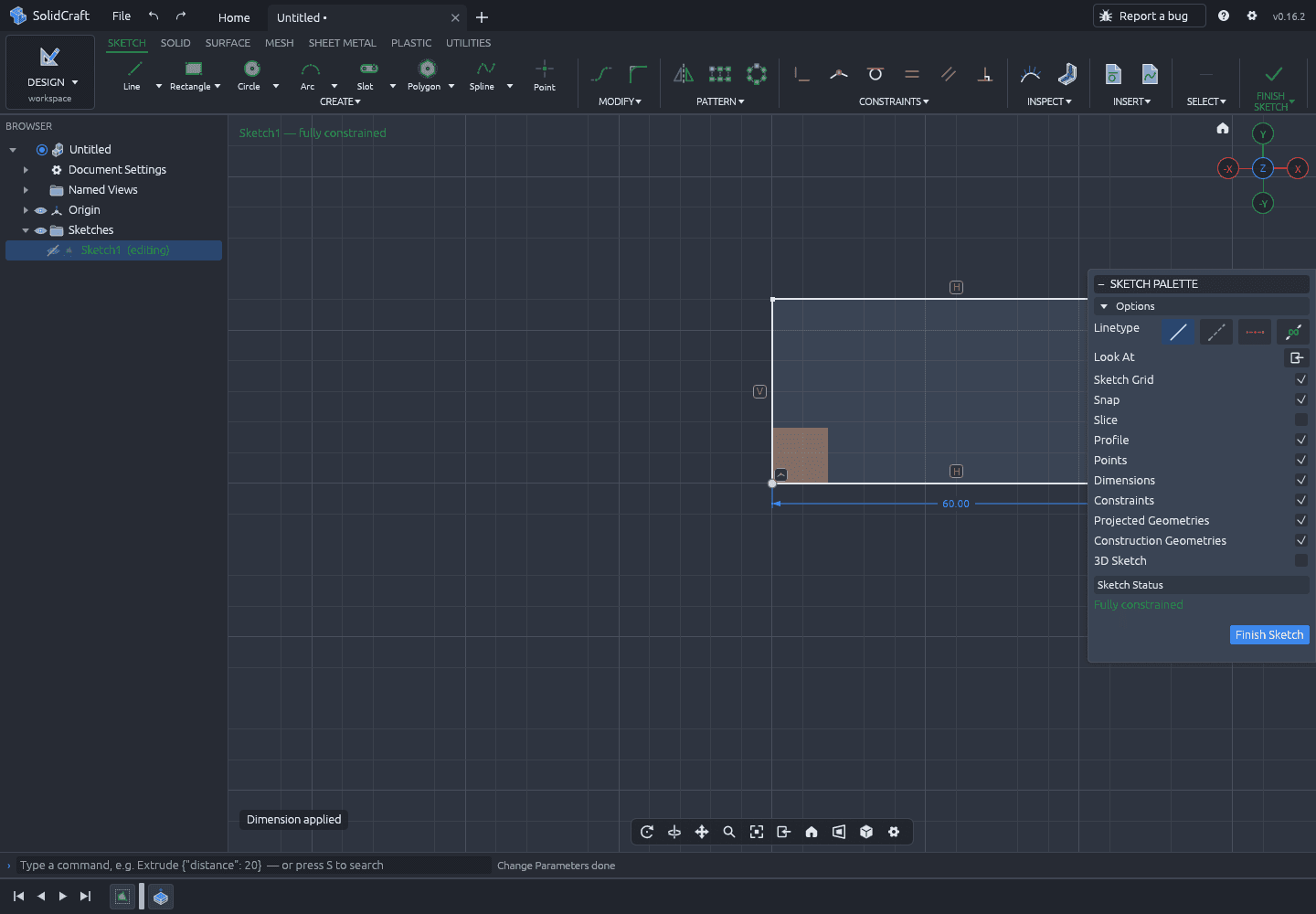Open the CONSTRAINTS dropdown menu
The height and width of the screenshot is (914, 1316).
pyautogui.click(x=894, y=101)
